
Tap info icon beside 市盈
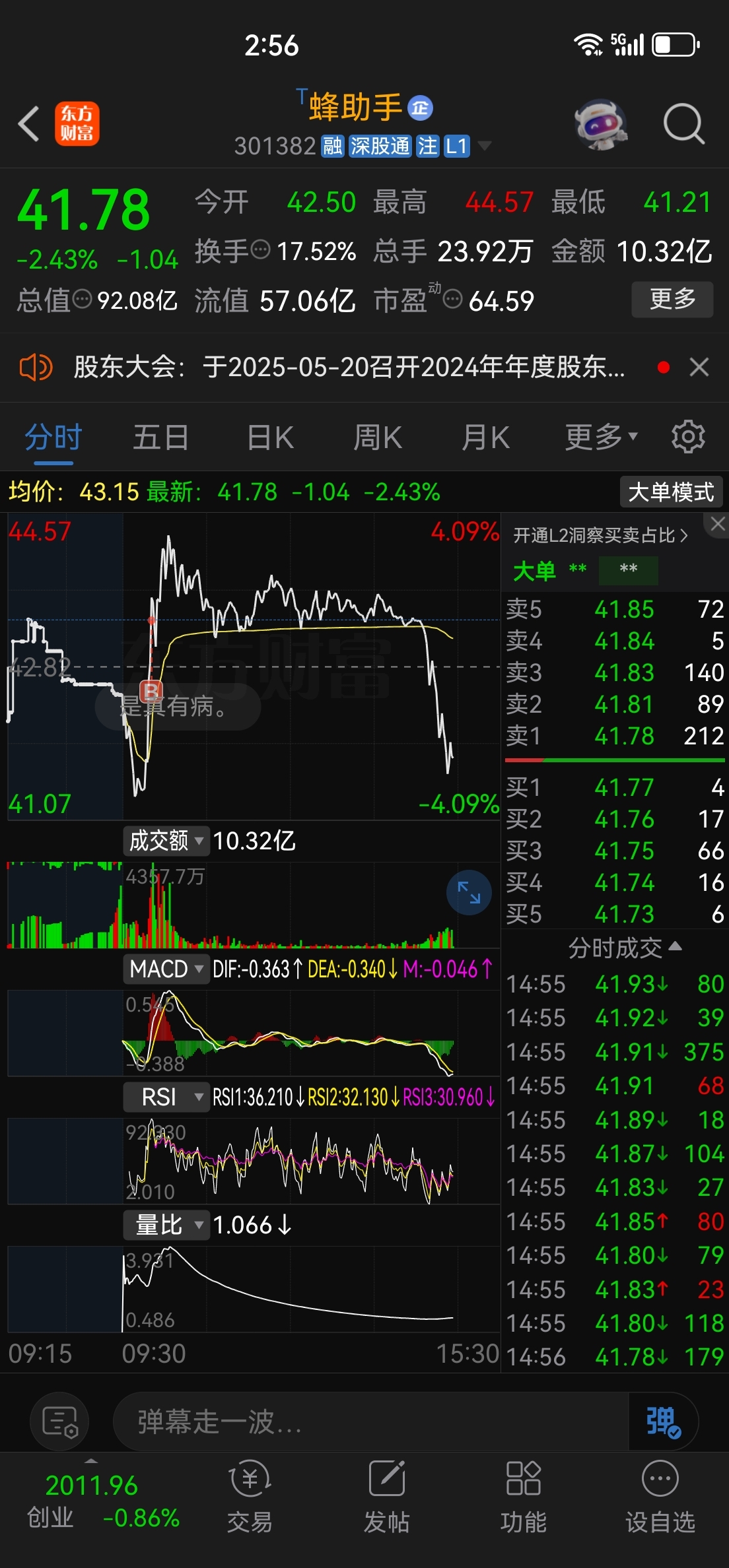[x=452, y=300]
